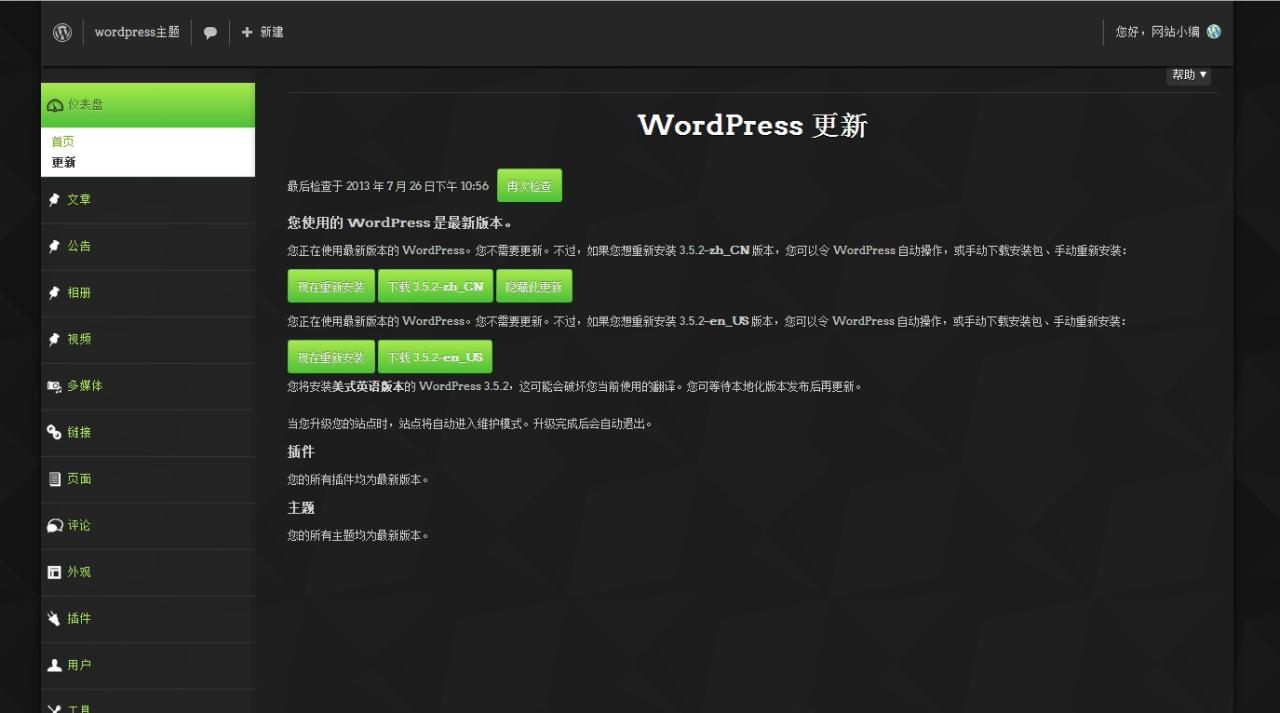Select the 视频 video icon
This screenshot has height=713, width=1280.
[x=55, y=339]
